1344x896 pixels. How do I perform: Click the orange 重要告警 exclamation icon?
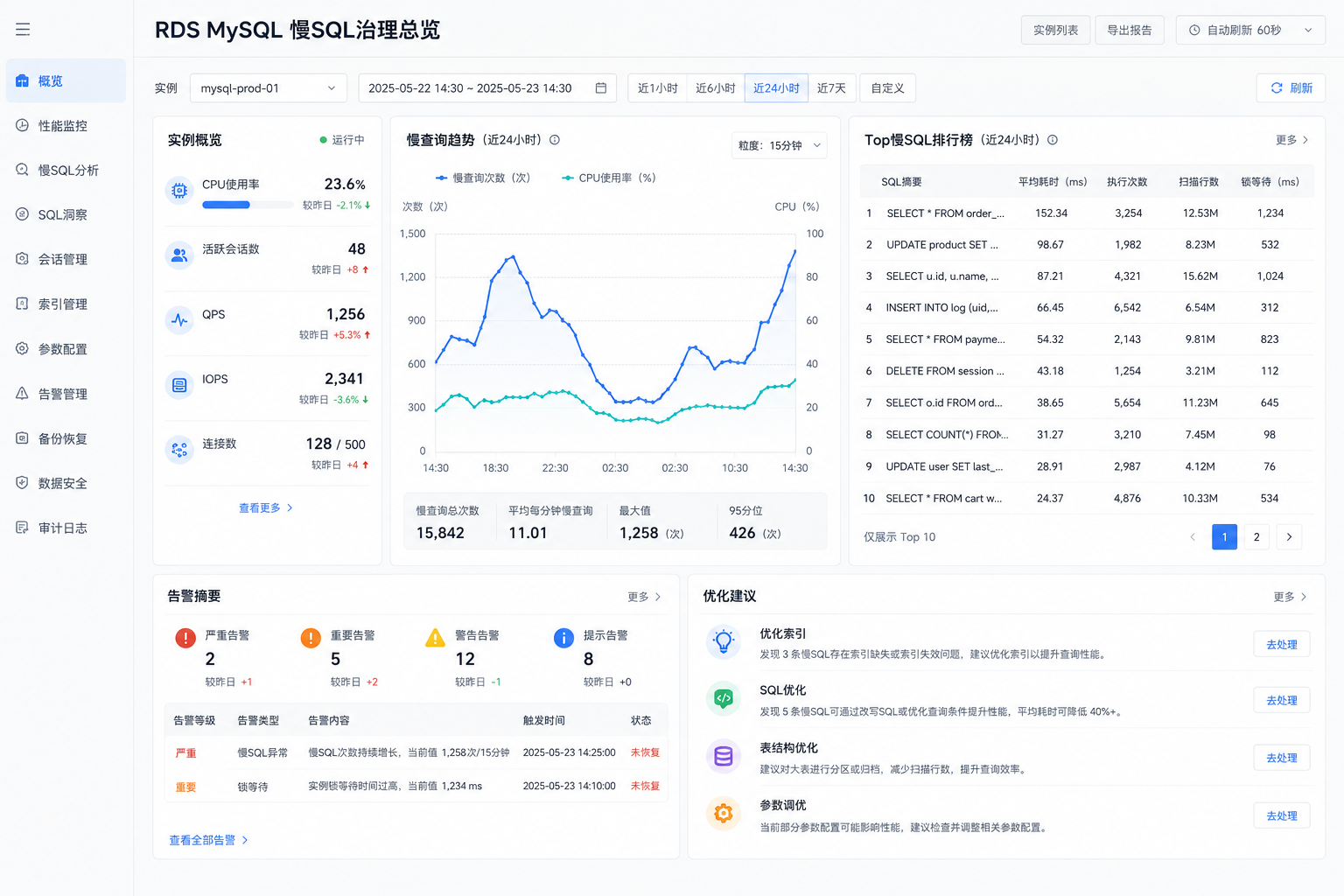311,638
